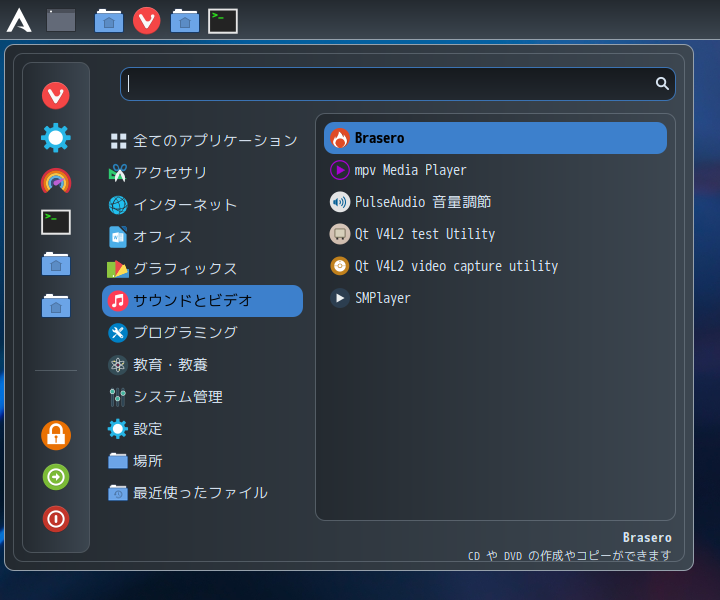Open the first file manager launcher in the top panel
The image size is (720, 600).
coord(109,21)
